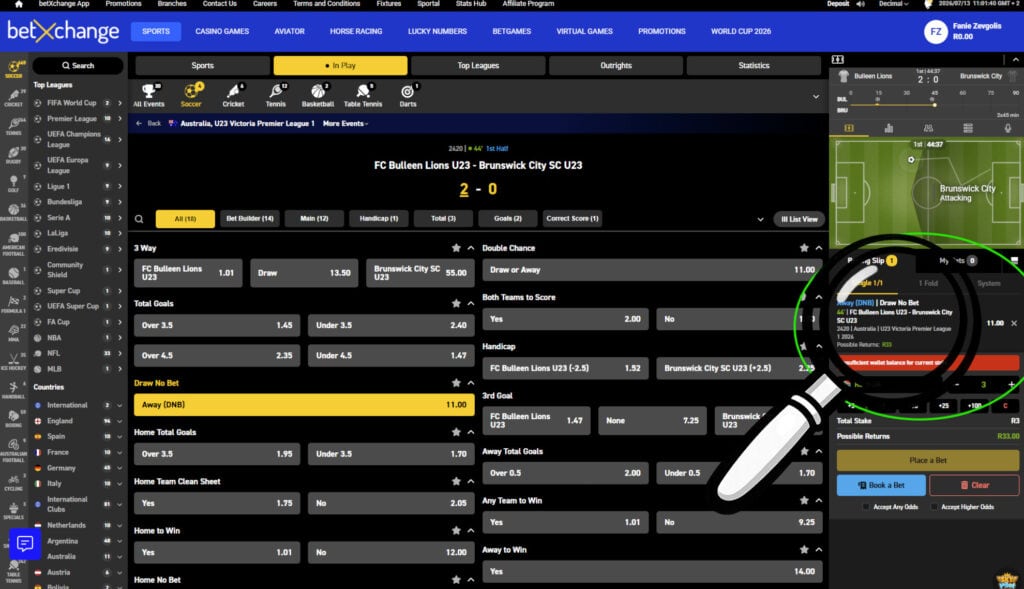
Task: Collapse the Total Goals market section
Action: 471,304
